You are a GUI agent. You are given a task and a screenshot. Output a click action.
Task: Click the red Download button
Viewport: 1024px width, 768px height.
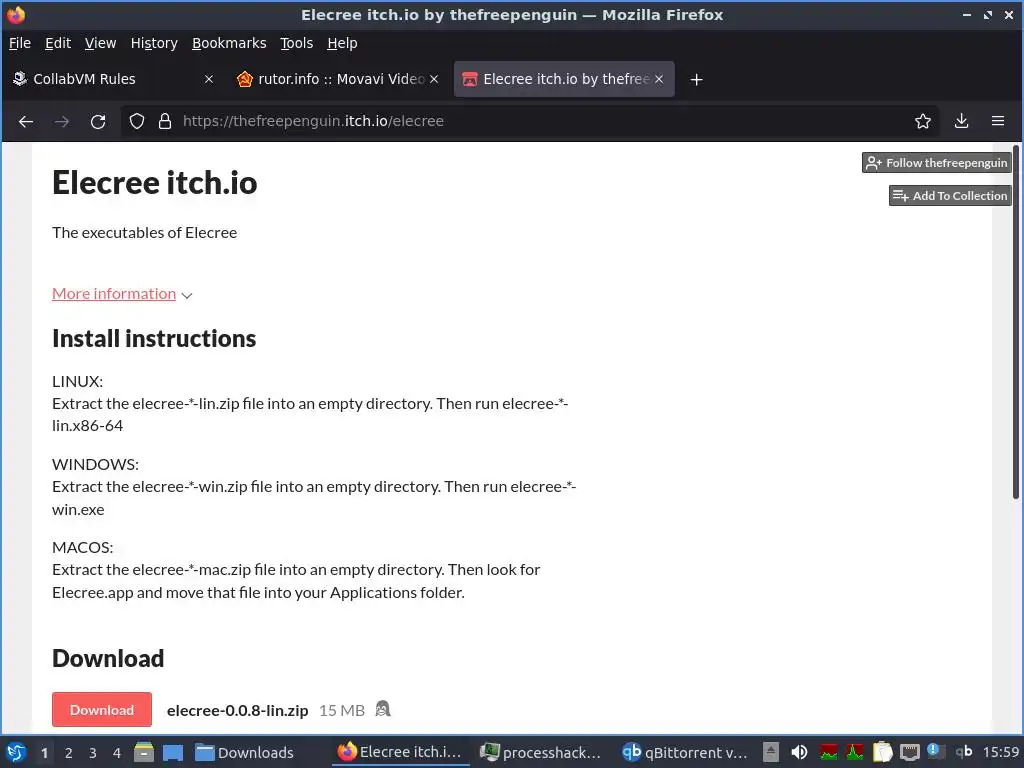click(102, 709)
